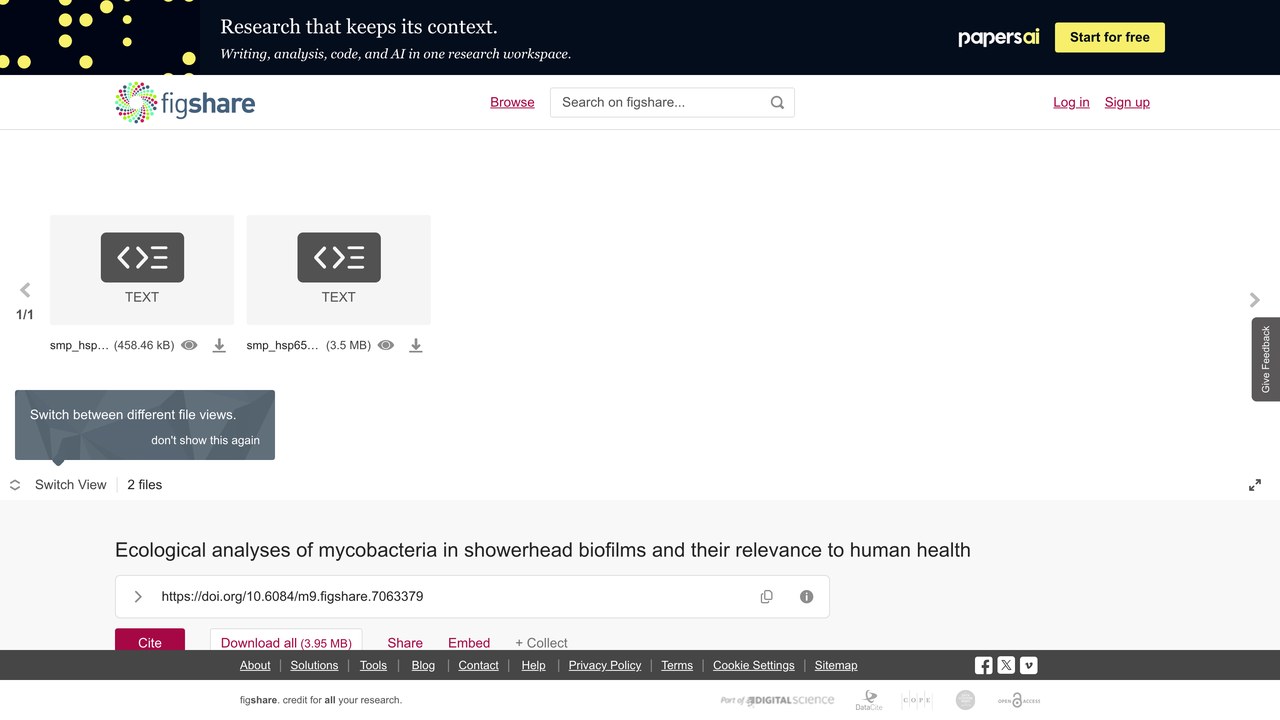
Task: Go to previous file page arrow
Action: [x=25, y=290]
